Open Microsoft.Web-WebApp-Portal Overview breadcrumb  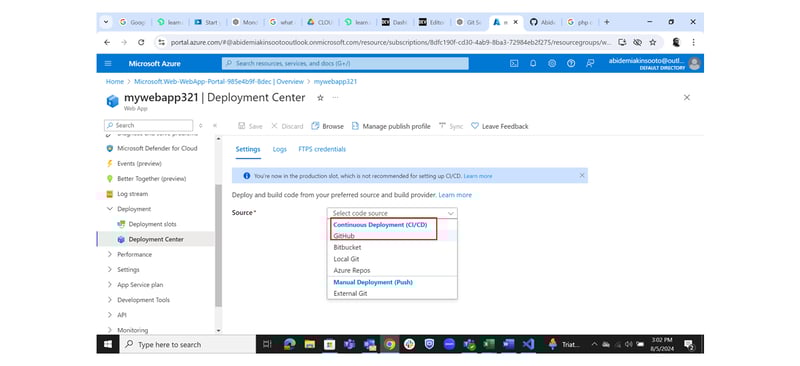pyautogui.click(x=219, y=82)
